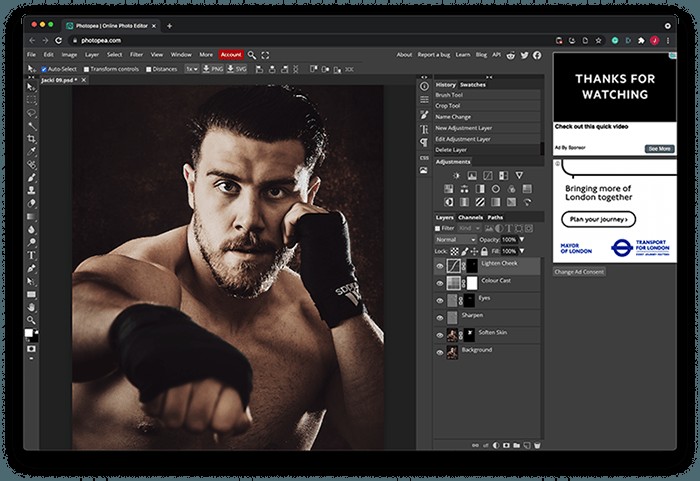Create new folder in Layers panel

click(517, 445)
